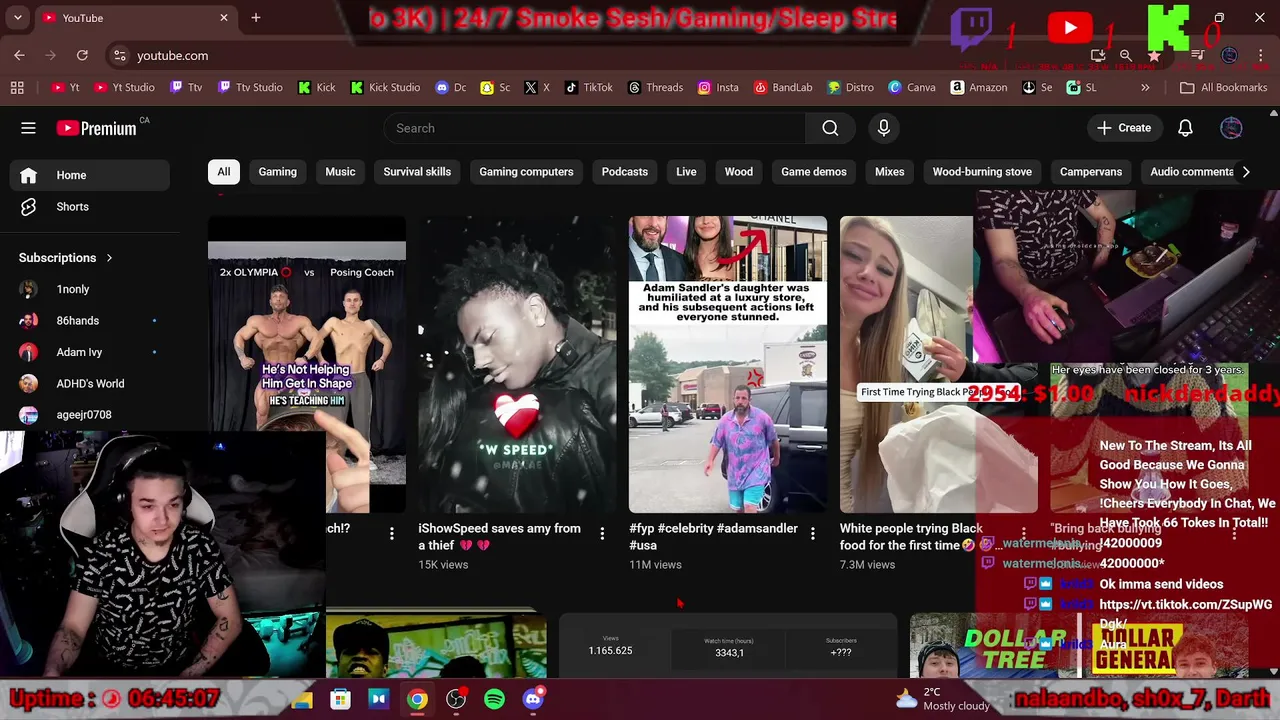Open the Adam Ivy subscription channel
The image size is (1280, 720).
[90, 352]
